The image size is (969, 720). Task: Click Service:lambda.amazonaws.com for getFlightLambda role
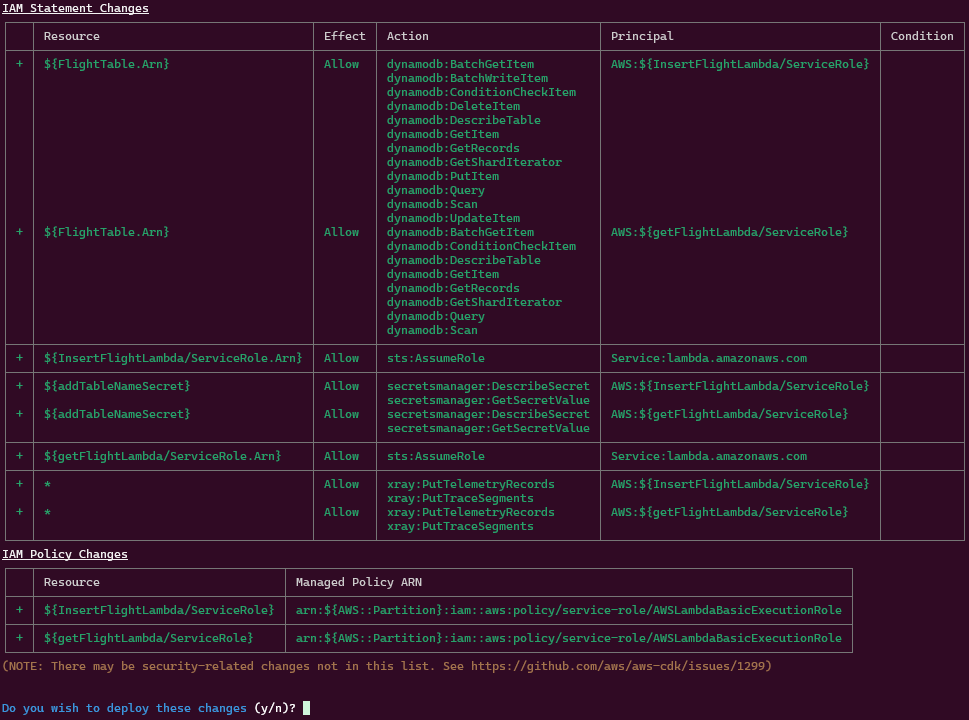[x=709, y=456]
